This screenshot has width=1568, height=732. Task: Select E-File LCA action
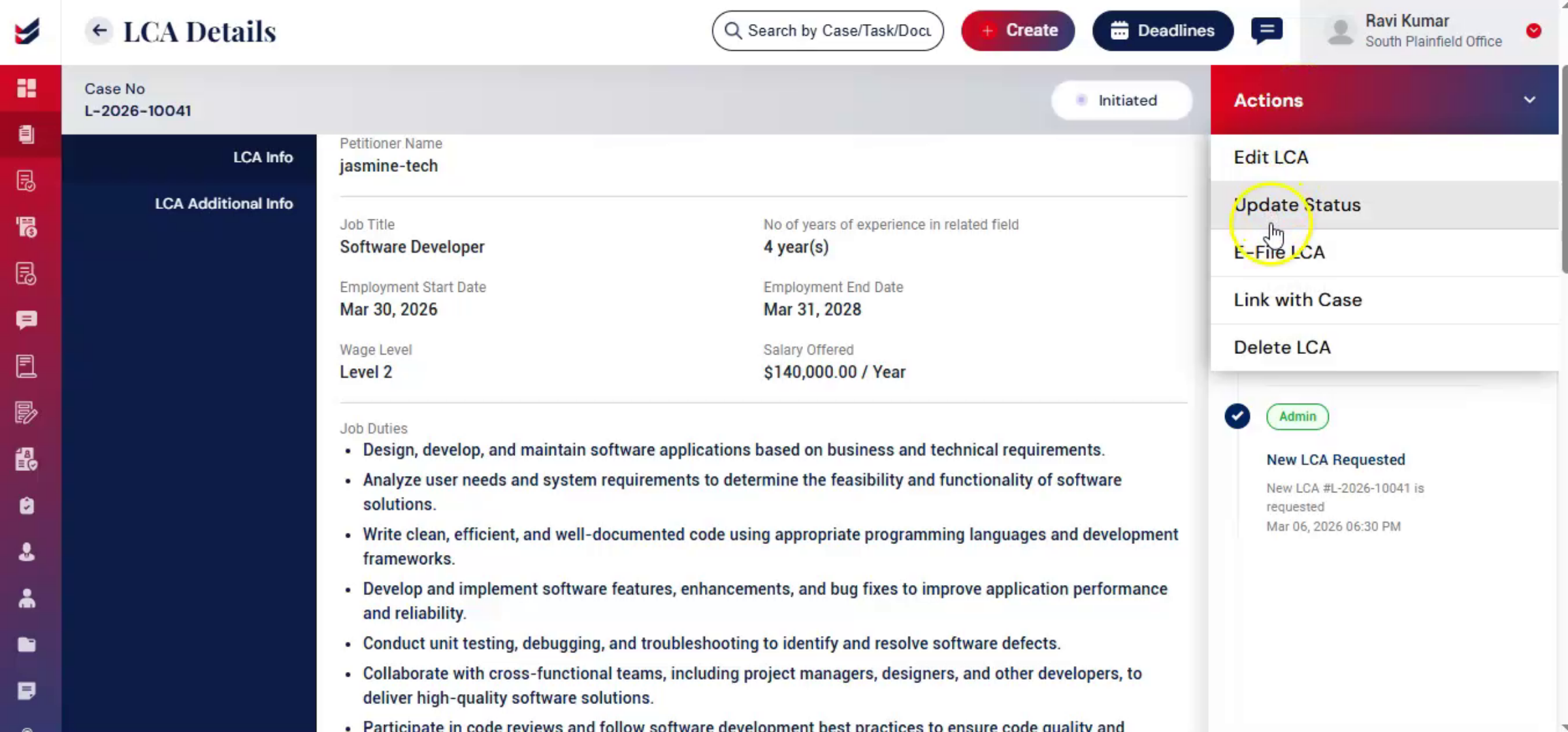point(1384,252)
